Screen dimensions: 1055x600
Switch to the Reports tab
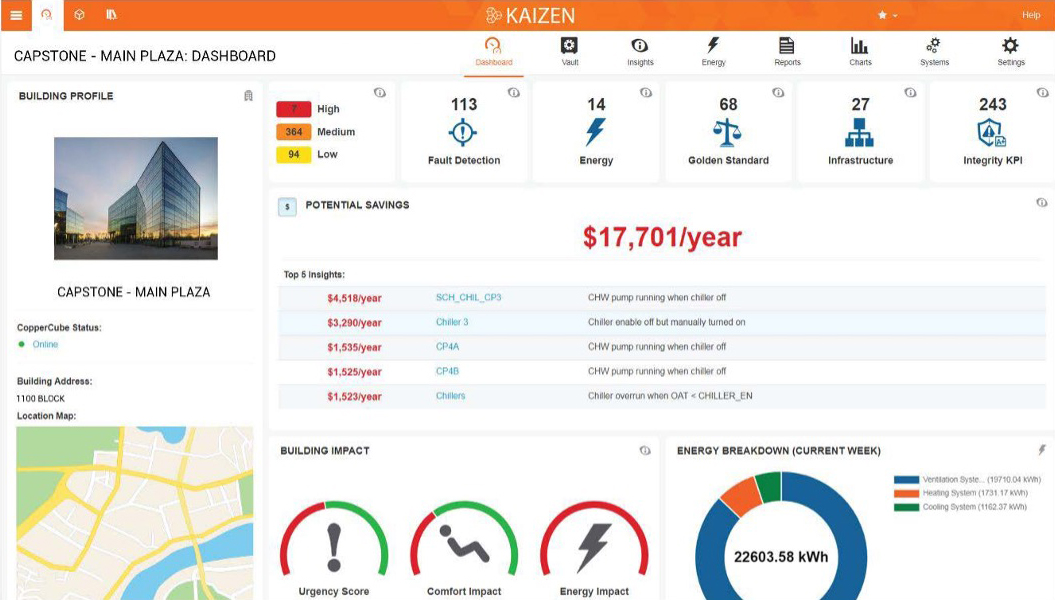(x=787, y=52)
